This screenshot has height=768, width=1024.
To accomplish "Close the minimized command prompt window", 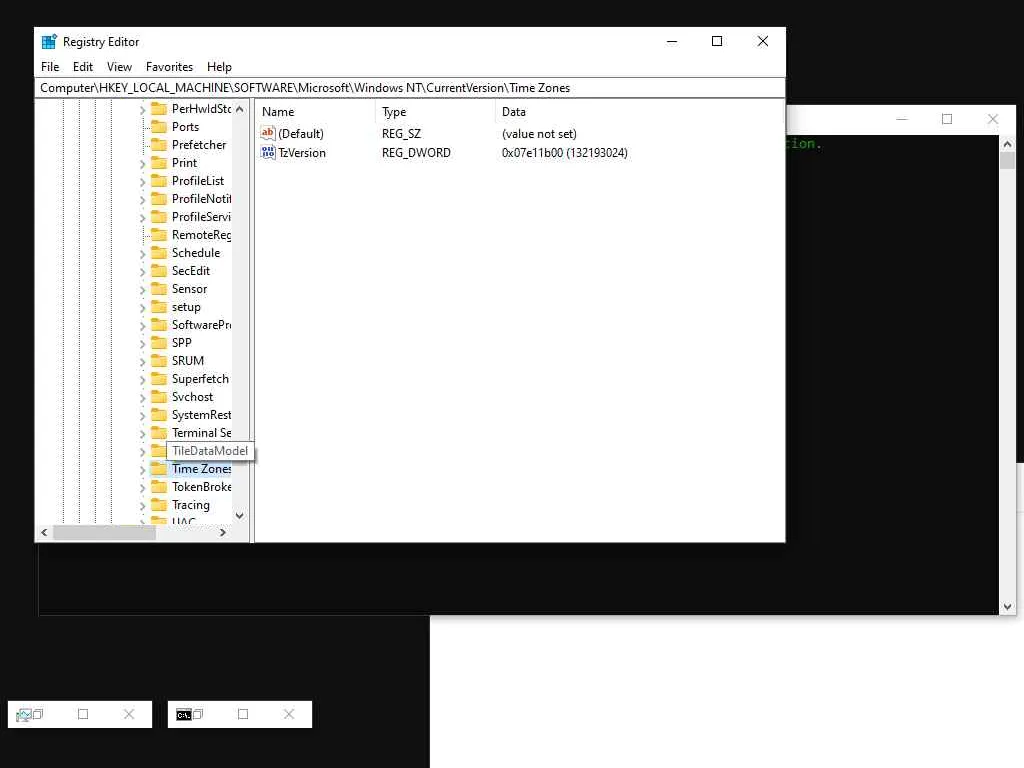I will pyautogui.click(x=289, y=714).
